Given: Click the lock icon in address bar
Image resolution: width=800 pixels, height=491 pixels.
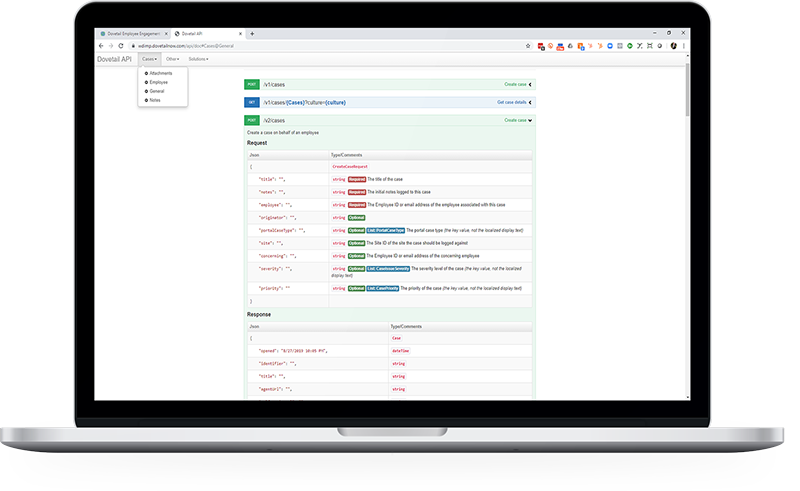Looking at the screenshot, I should (x=133, y=46).
